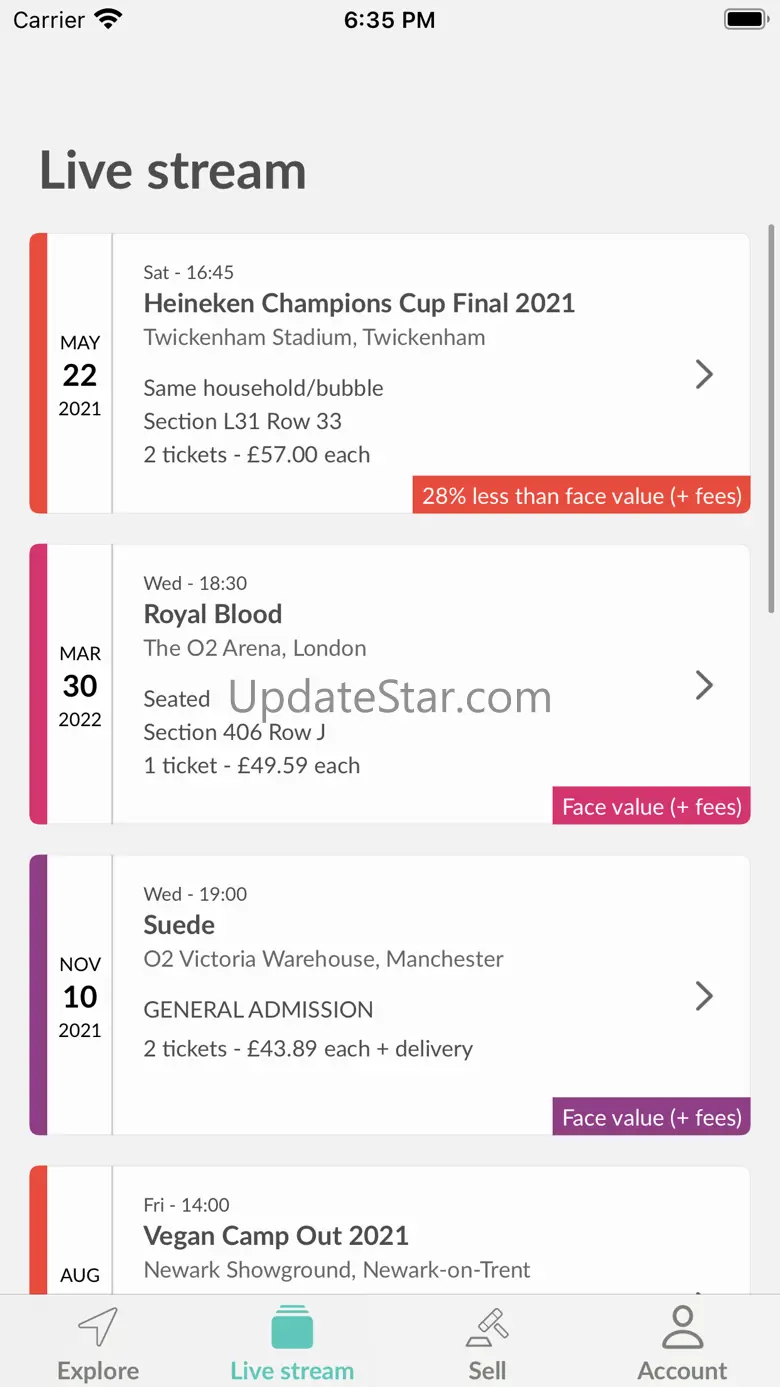Tap the Sell gavel icon
The image size is (780, 1387).
[x=487, y=1328]
